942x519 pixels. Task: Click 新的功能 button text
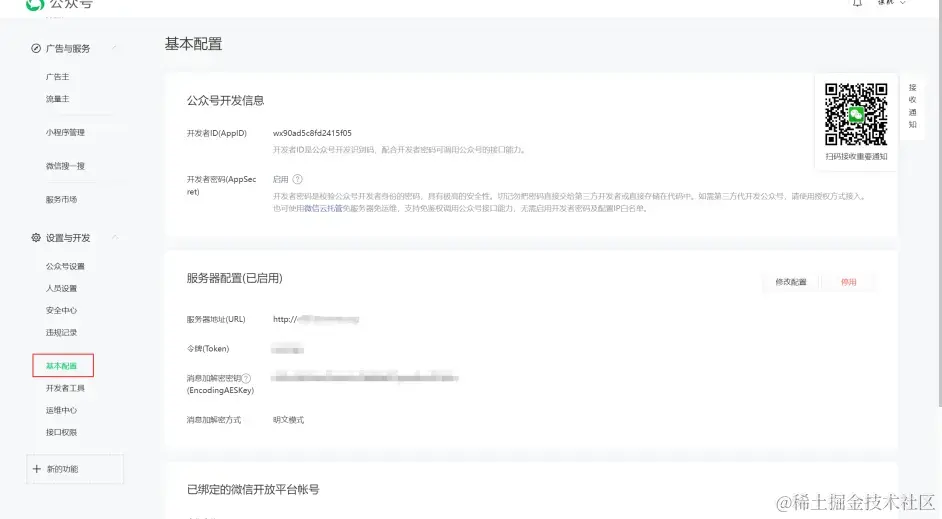coord(62,469)
